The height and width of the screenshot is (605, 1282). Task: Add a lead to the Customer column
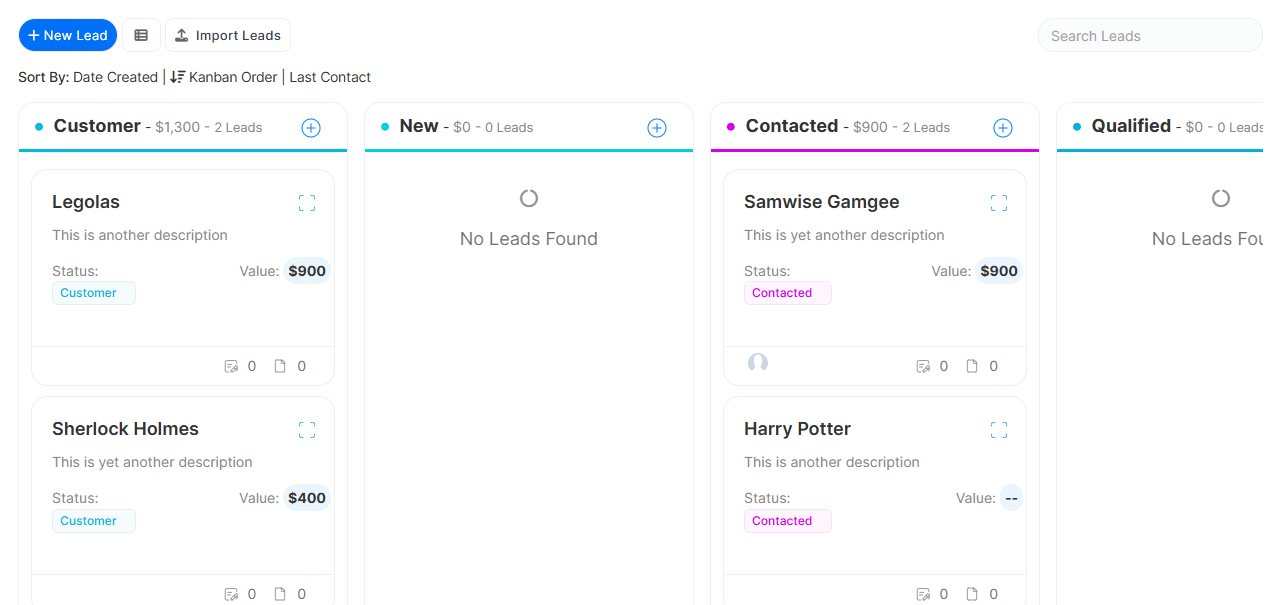coord(311,128)
